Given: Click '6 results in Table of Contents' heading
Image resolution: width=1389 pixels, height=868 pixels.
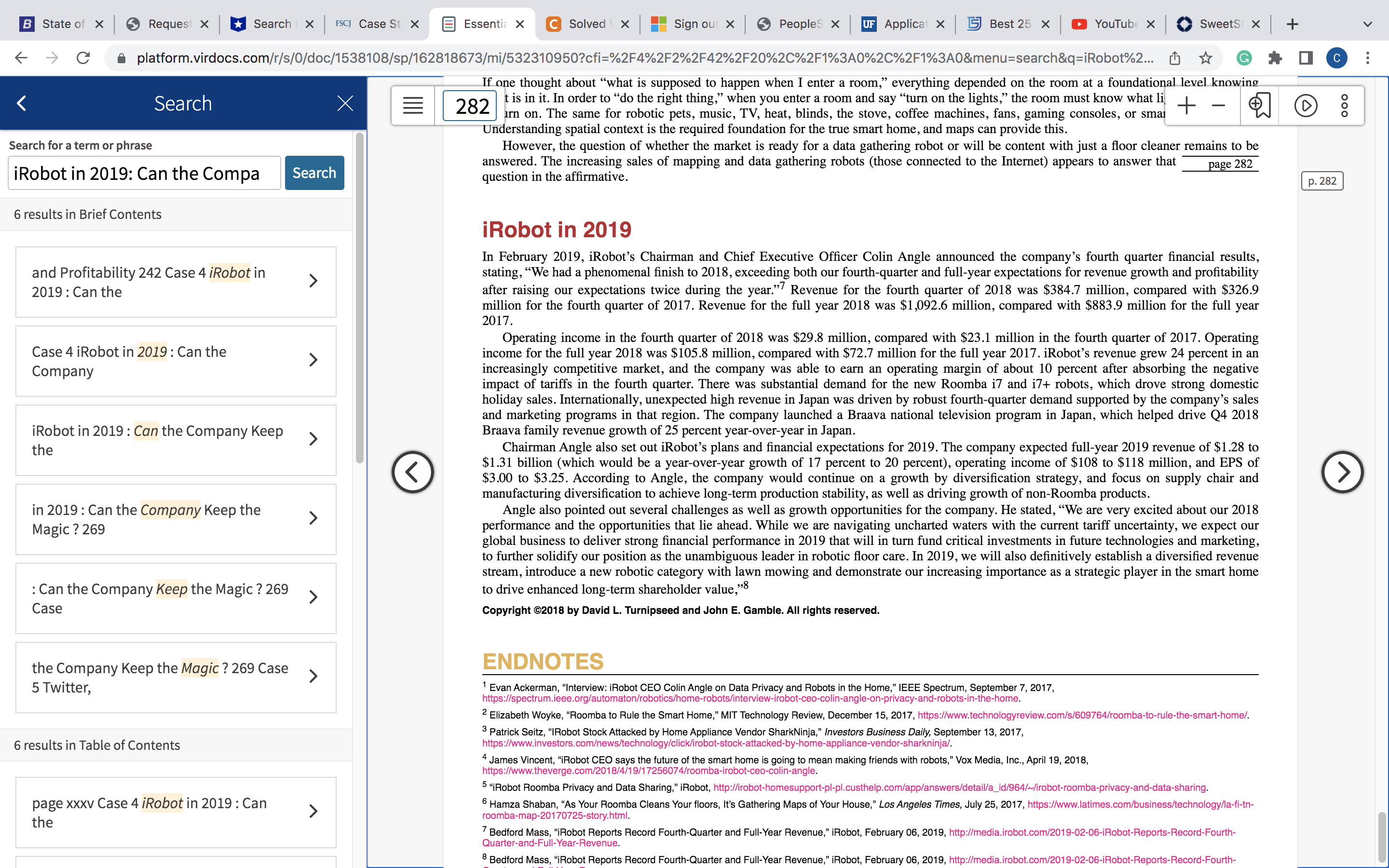Looking at the screenshot, I should tap(96, 745).
